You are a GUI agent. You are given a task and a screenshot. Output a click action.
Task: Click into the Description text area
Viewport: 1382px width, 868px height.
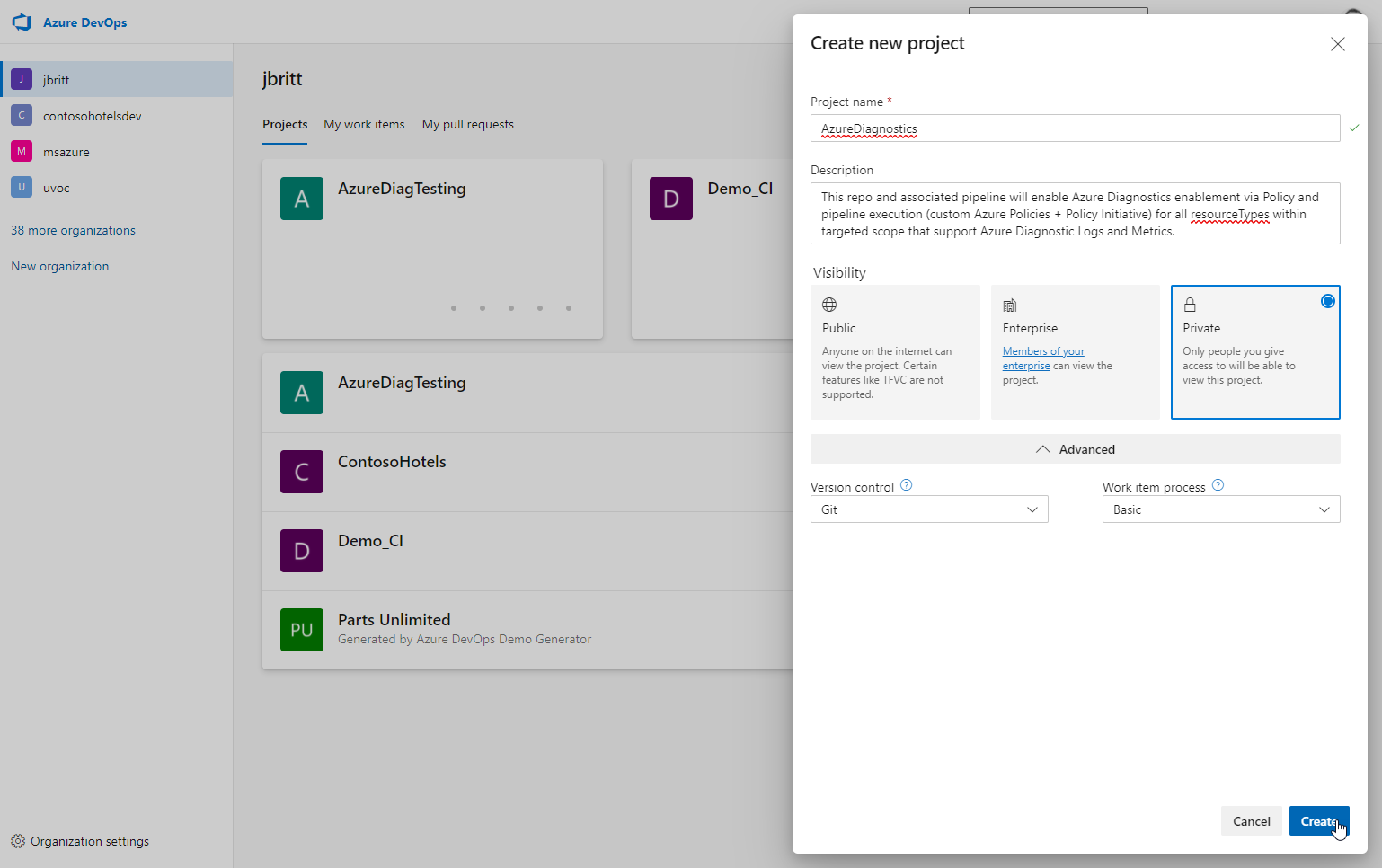point(1075,214)
